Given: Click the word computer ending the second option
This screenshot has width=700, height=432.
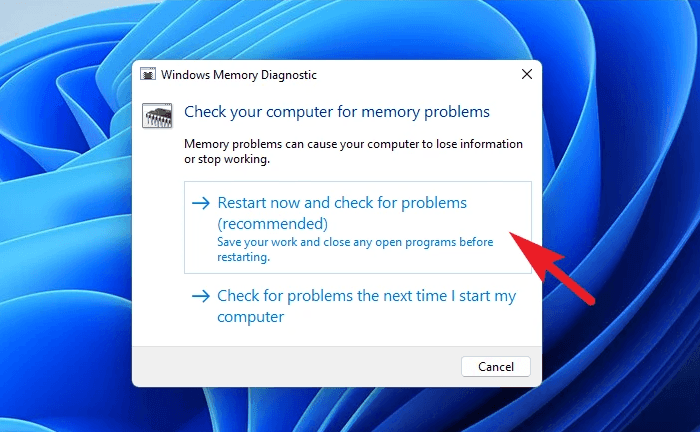Looking at the screenshot, I should 251,317.
